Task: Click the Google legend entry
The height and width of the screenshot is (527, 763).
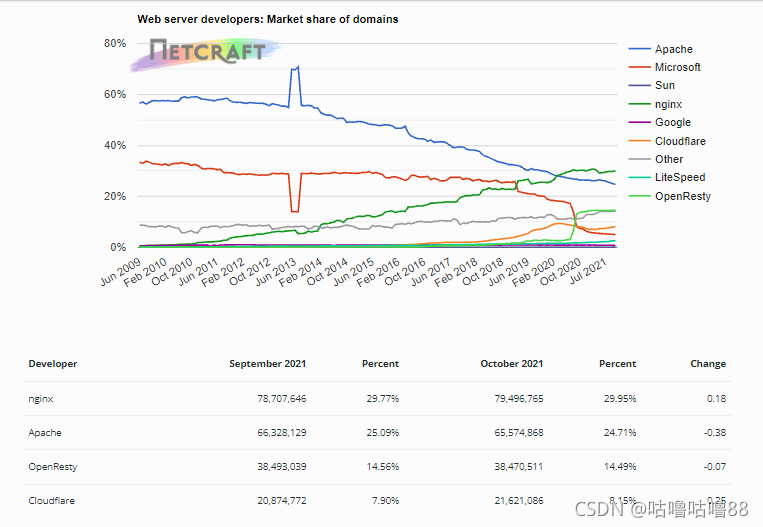Action: pyautogui.click(x=659, y=123)
